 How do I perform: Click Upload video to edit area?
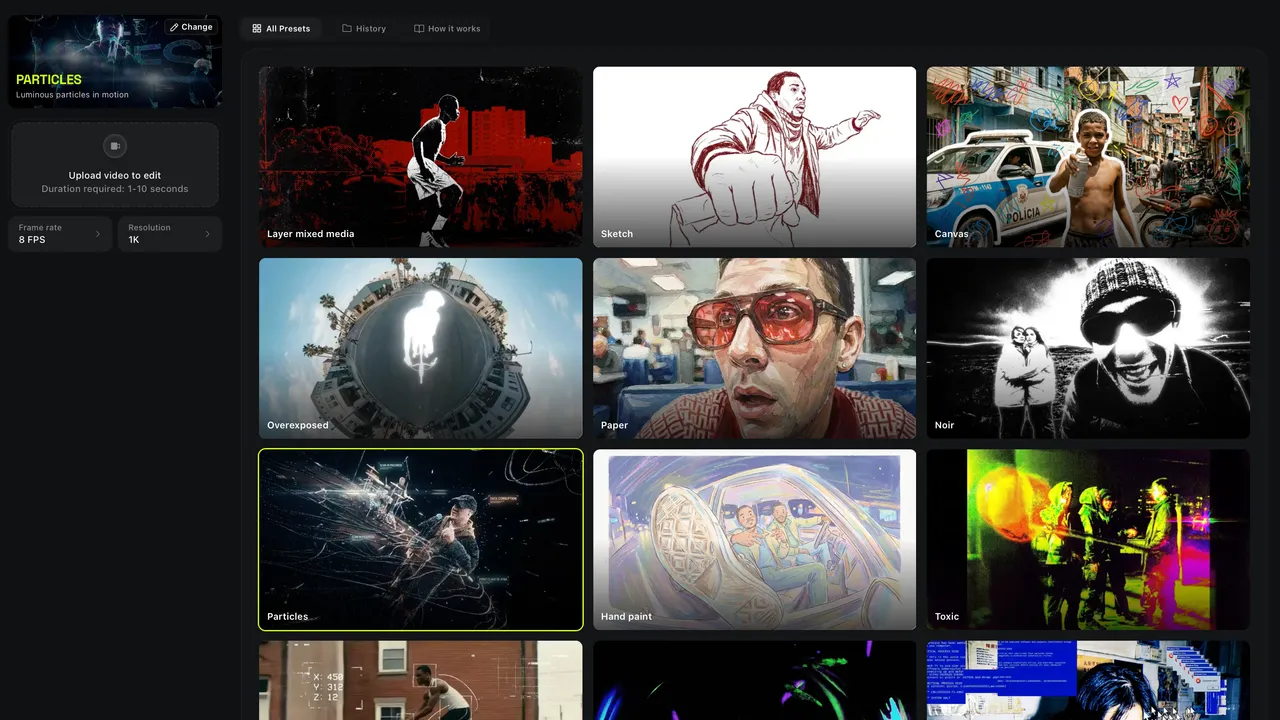115,165
